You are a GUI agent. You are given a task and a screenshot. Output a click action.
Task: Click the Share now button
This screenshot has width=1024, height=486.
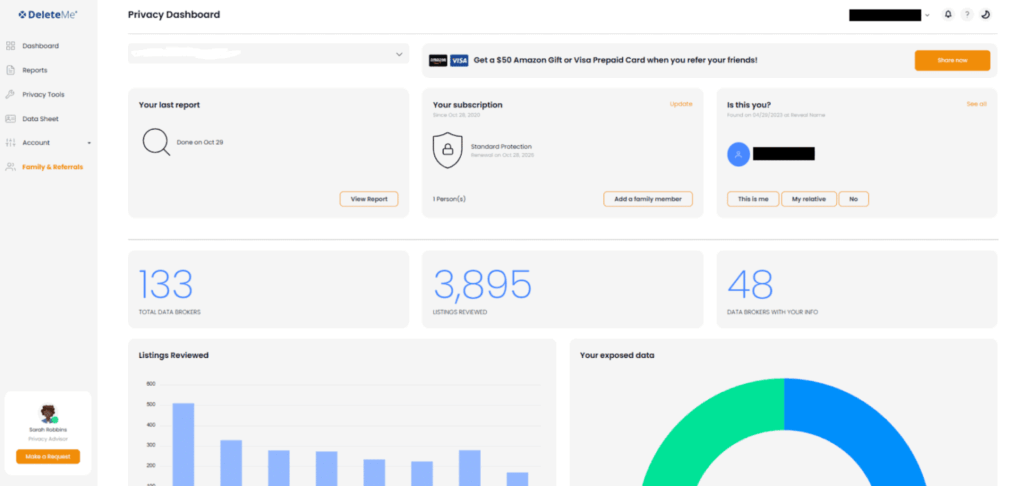952,60
